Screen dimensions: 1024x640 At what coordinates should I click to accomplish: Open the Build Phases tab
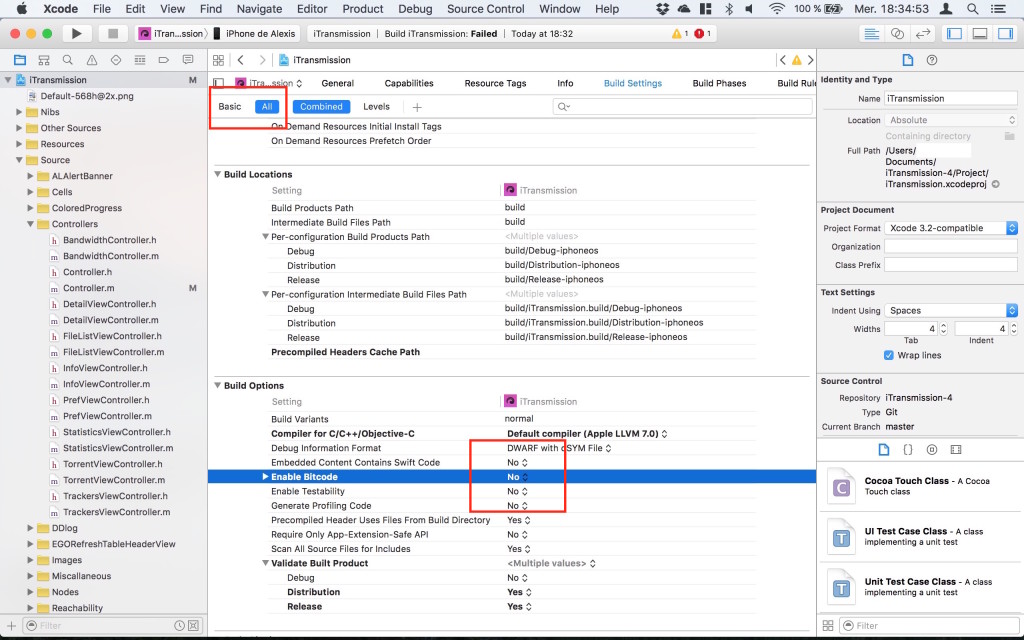pyautogui.click(x=719, y=83)
